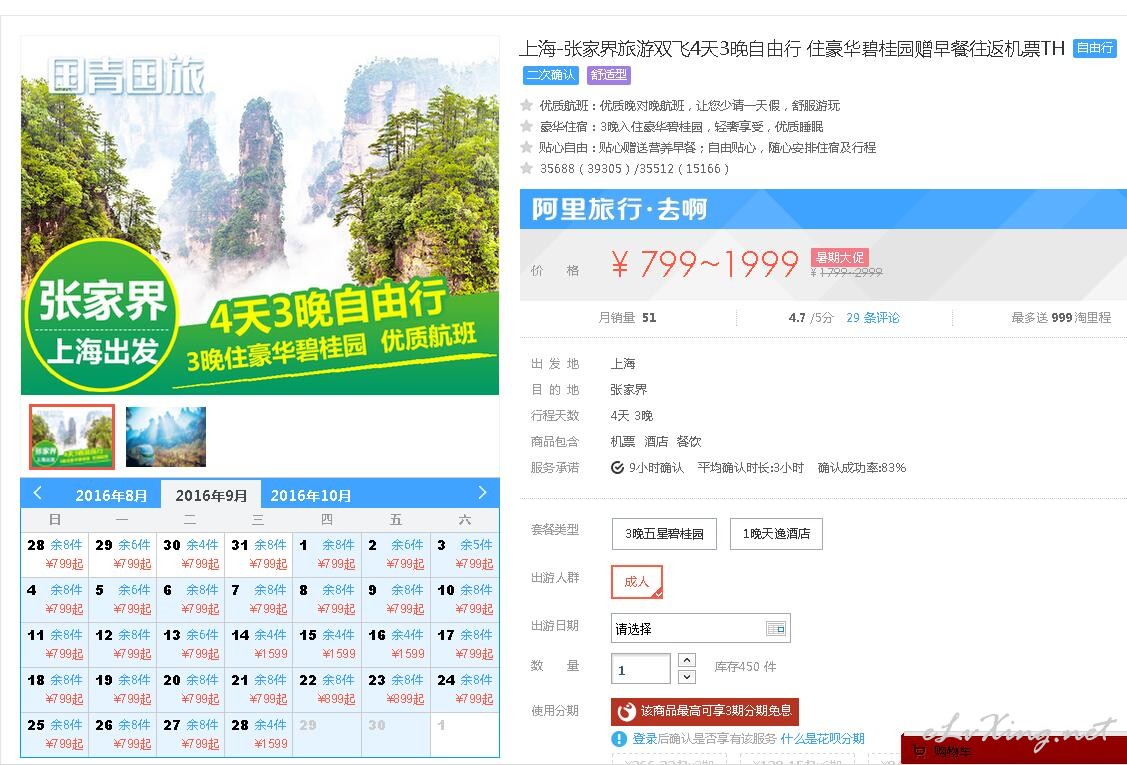
Task: Select the 成人 traveler type
Action: tap(637, 582)
